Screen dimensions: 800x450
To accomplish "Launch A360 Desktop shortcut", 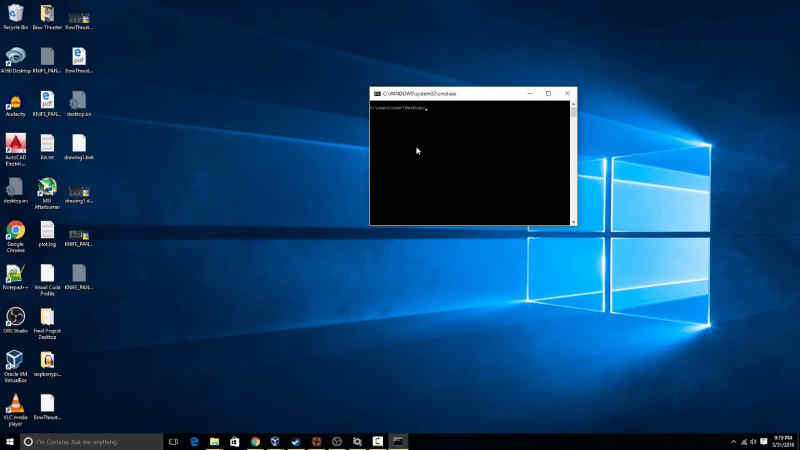I will pos(15,60).
